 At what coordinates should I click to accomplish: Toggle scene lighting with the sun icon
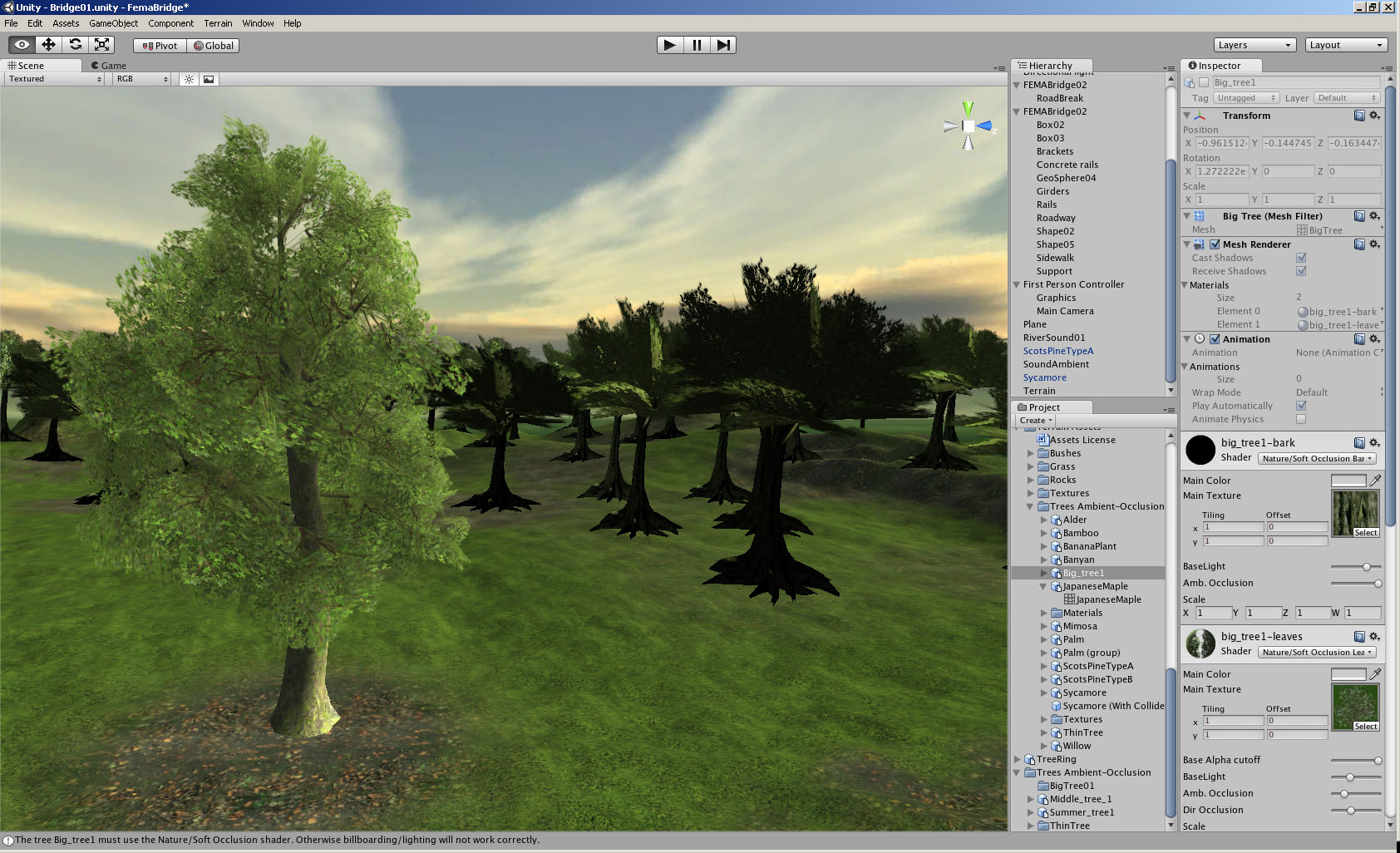[189, 78]
